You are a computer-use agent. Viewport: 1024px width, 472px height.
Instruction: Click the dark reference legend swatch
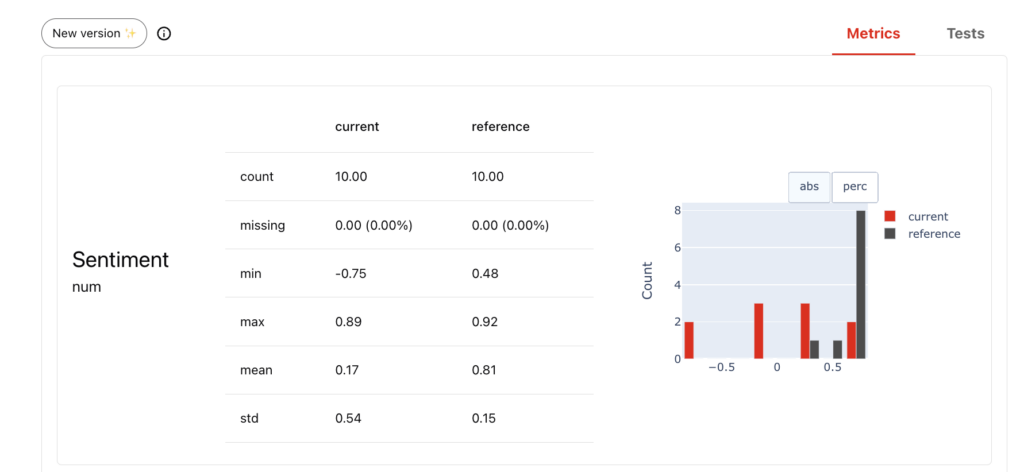pyautogui.click(x=890, y=234)
